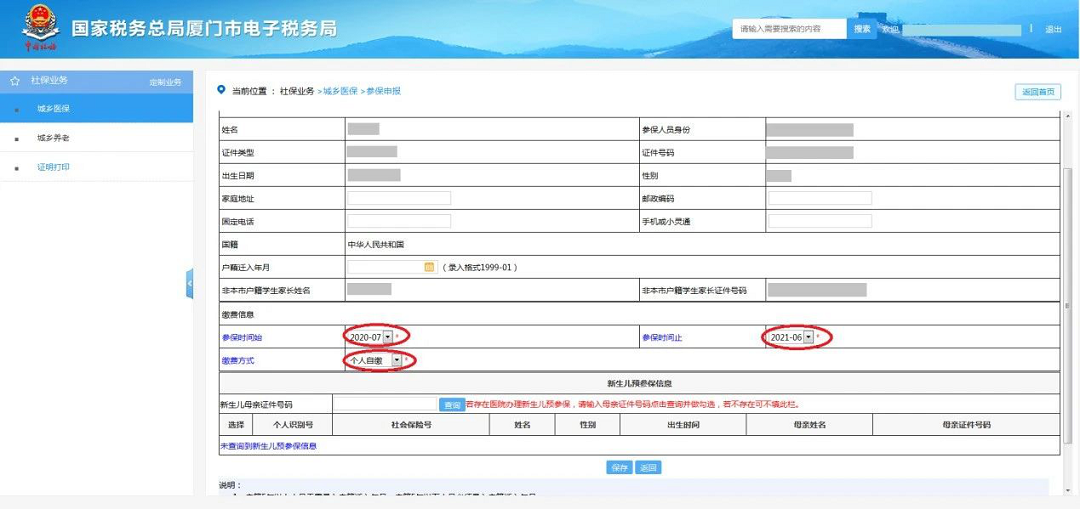This screenshot has height=509, width=1080.
Task: Click the 选择 column header
Action: pyautogui.click(x=236, y=425)
